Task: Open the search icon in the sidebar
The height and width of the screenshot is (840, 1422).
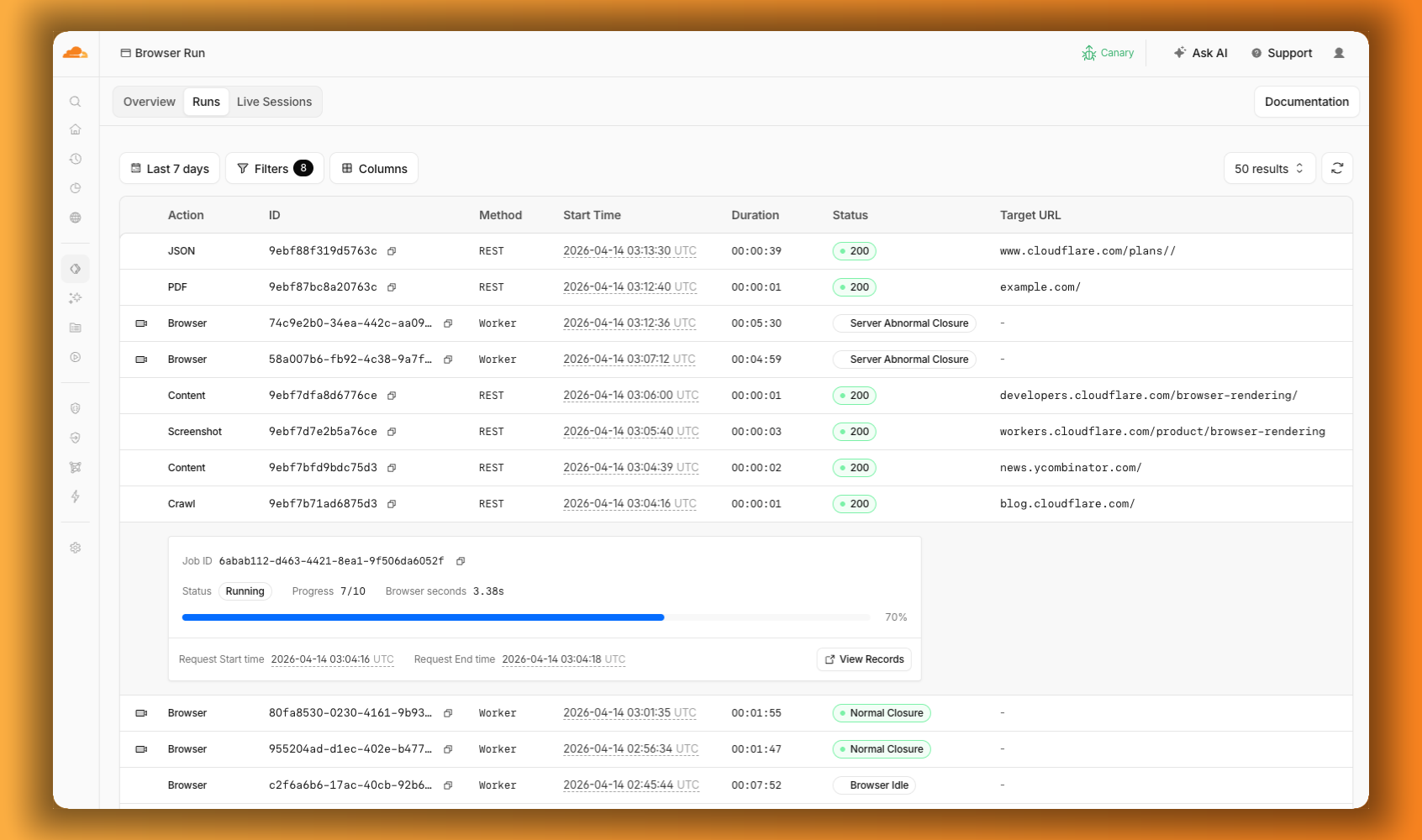Action: 75,101
